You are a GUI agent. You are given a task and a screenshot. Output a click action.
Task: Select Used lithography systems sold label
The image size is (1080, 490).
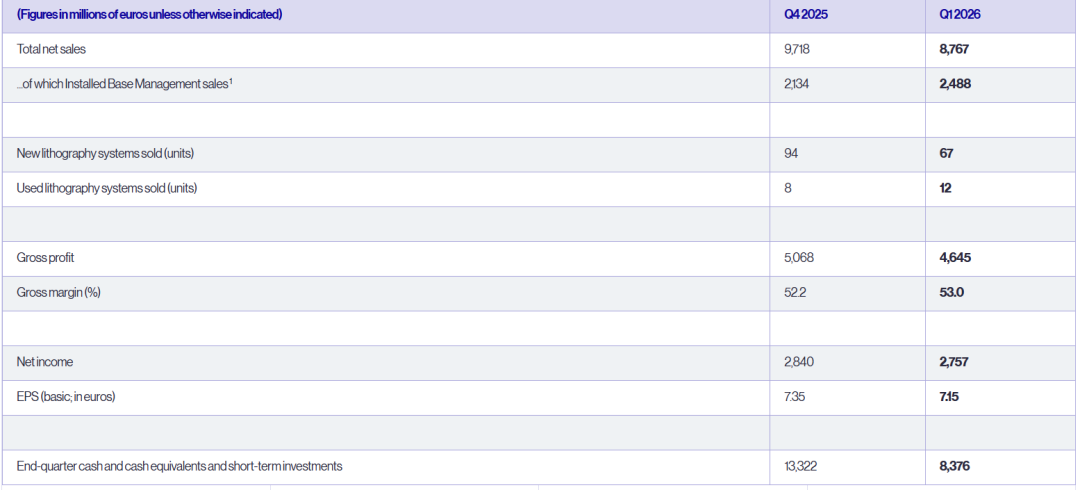point(107,188)
